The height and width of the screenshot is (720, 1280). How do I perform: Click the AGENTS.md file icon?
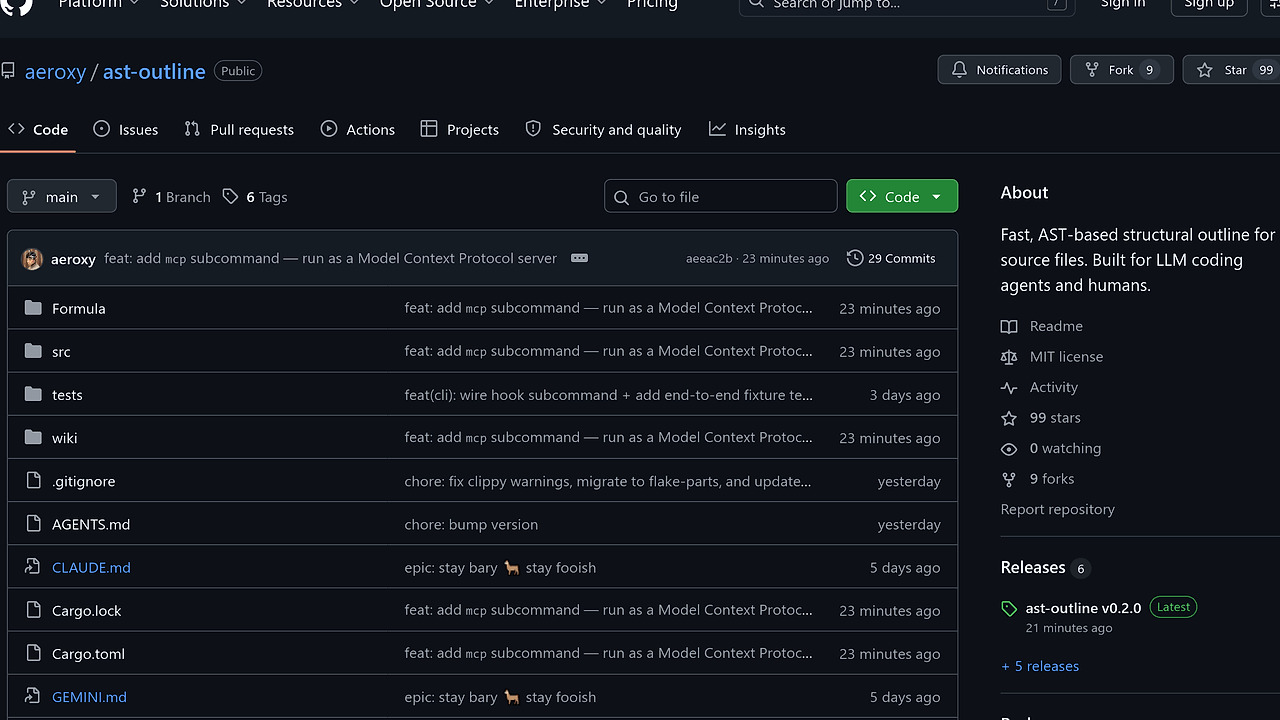(33, 523)
